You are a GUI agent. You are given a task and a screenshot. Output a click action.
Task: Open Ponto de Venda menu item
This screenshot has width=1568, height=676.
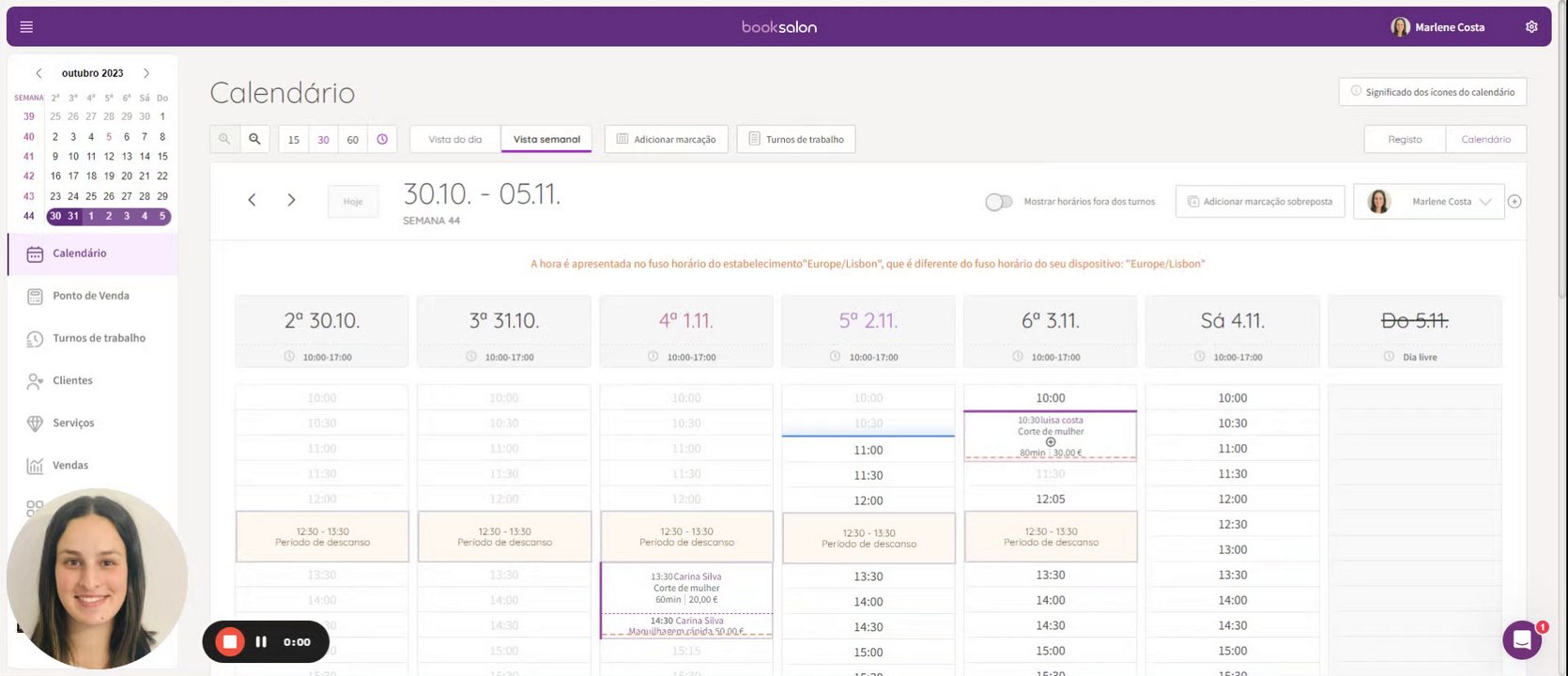[91, 296]
